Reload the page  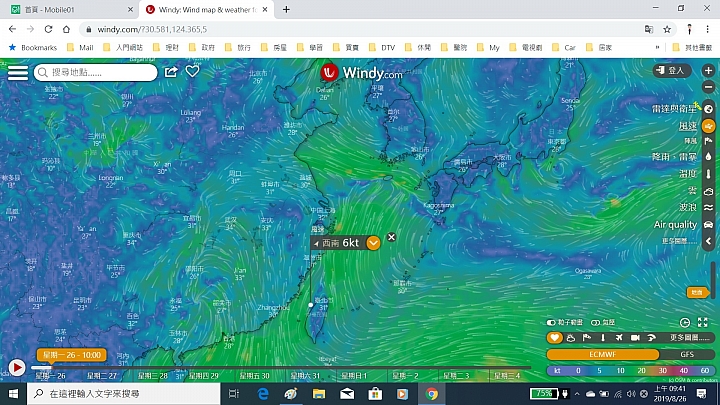click(48, 29)
